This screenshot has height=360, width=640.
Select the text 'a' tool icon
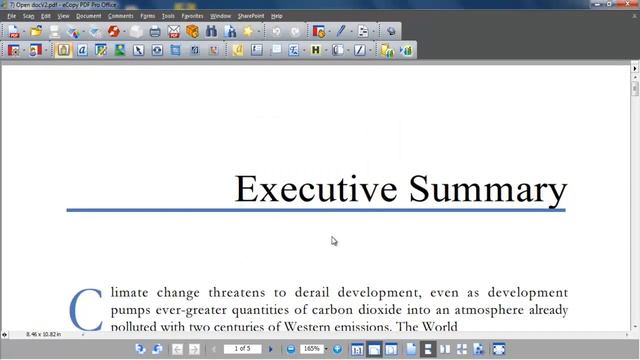click(x=82, y=50)
